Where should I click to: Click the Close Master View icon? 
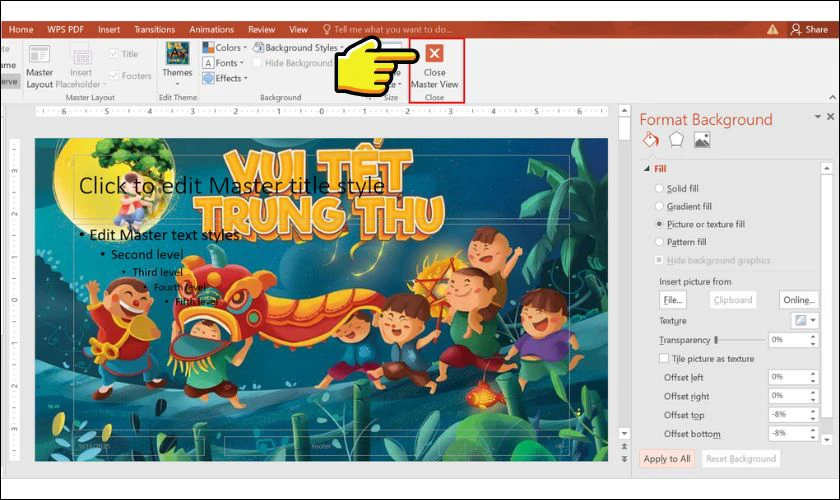434,54
